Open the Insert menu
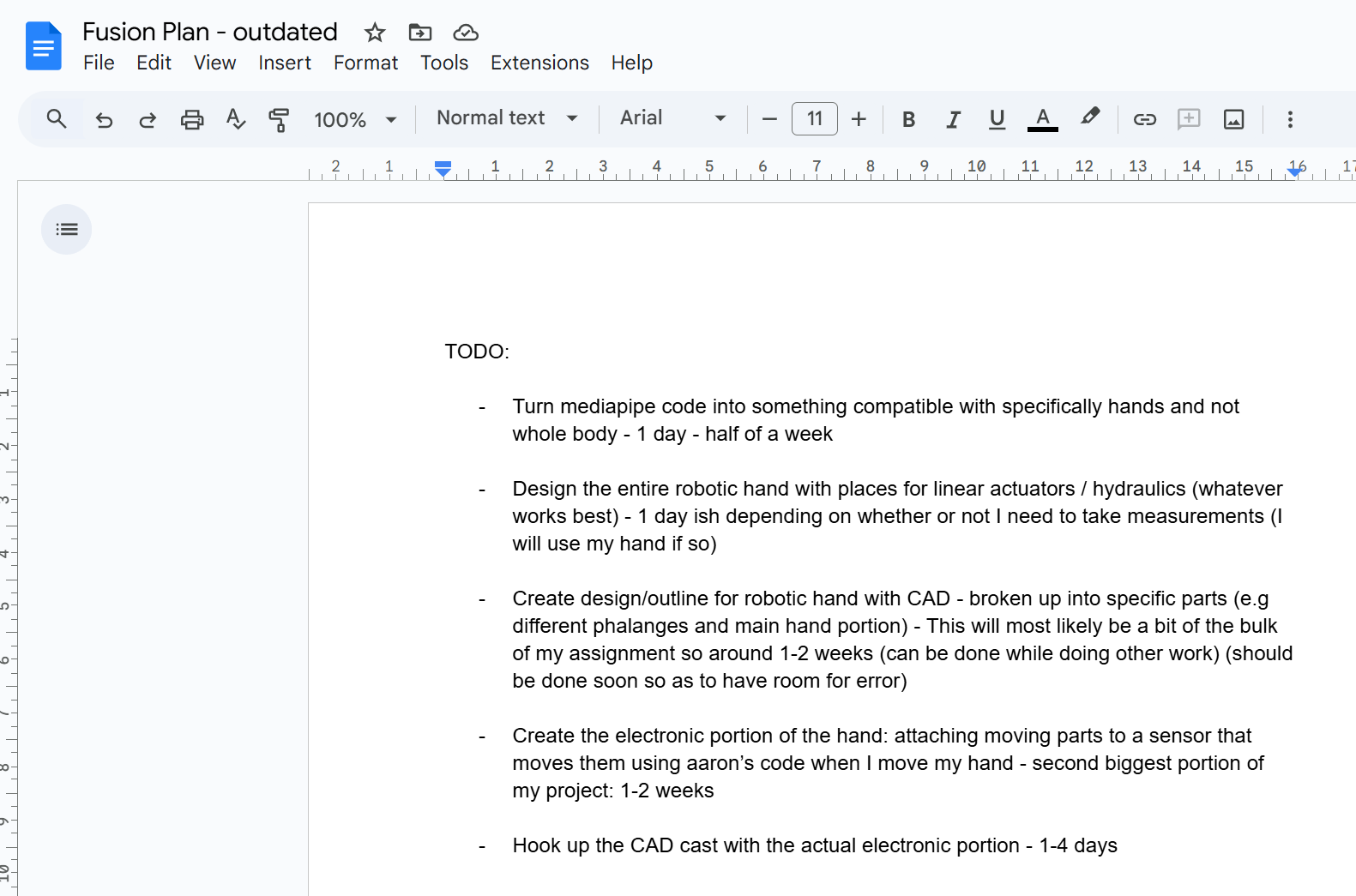Image resolution: width=1356 pixels, height=896 pixels. (285, 63)
